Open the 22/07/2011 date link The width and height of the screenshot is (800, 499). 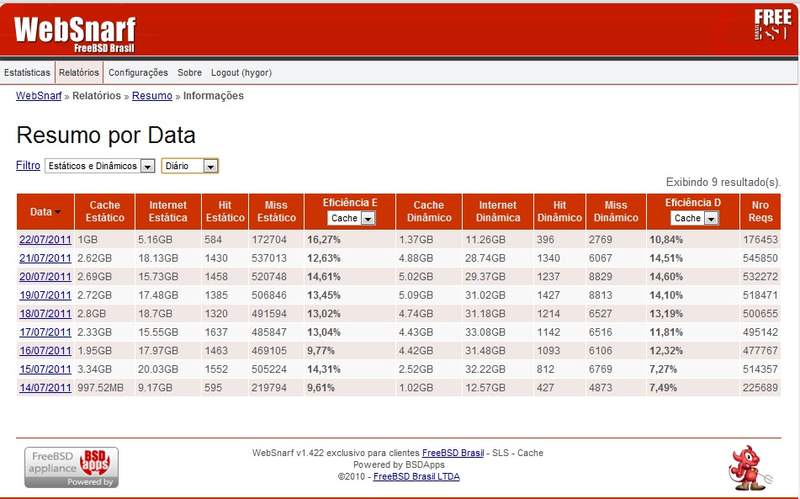(45, 239)
